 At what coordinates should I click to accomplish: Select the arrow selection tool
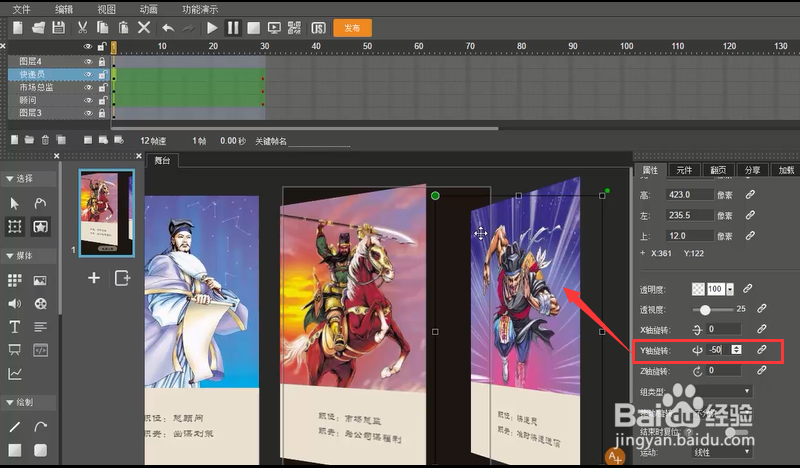pos(15,204)
